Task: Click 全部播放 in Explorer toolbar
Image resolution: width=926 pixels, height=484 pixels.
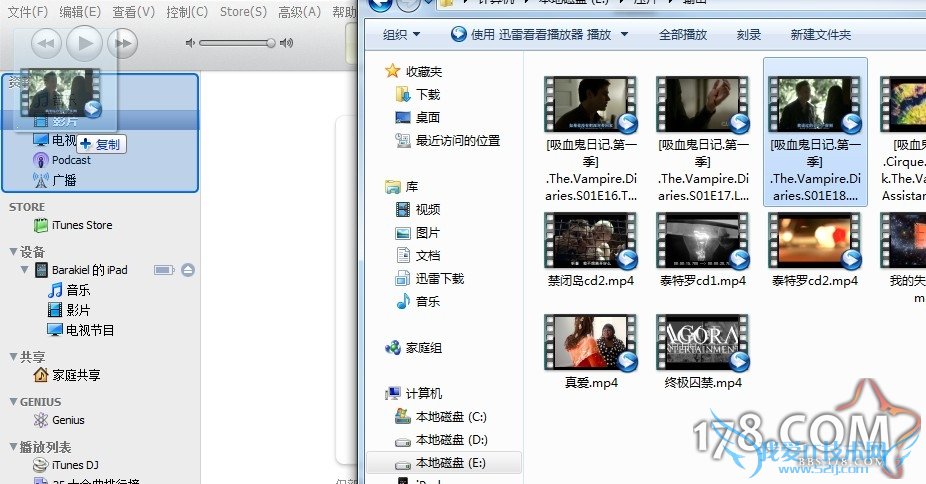Action: [683, 35]
